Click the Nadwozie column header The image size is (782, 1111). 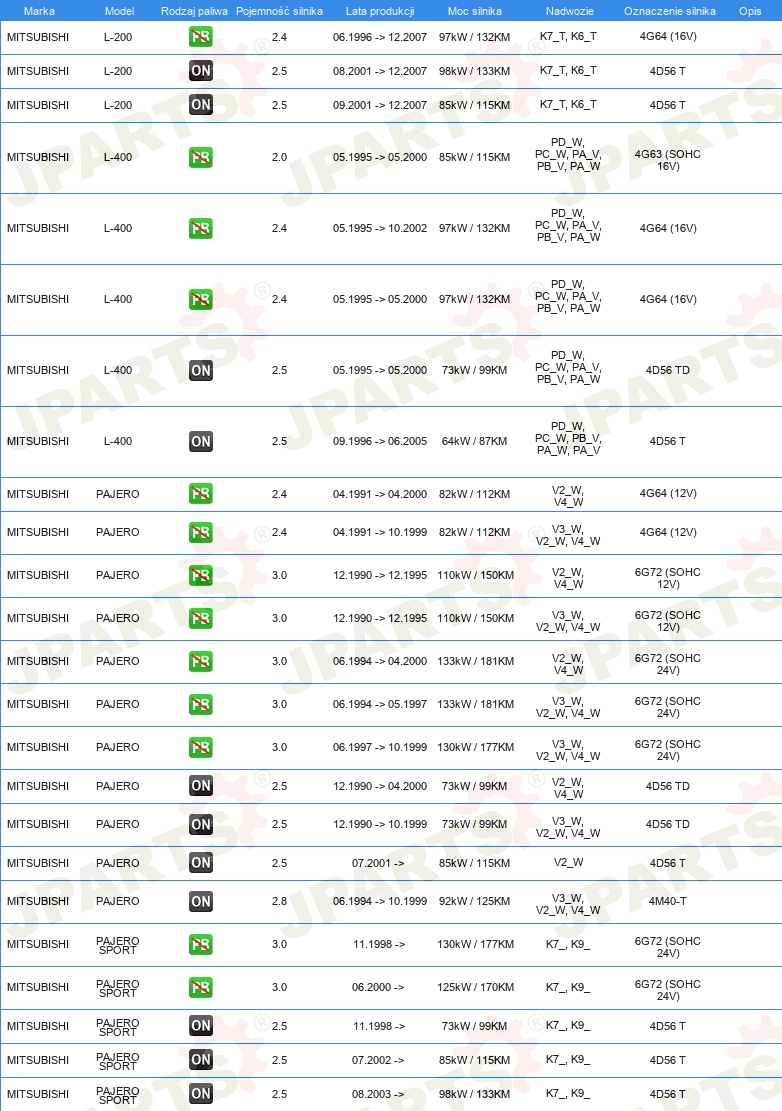[x=570, y=11]
